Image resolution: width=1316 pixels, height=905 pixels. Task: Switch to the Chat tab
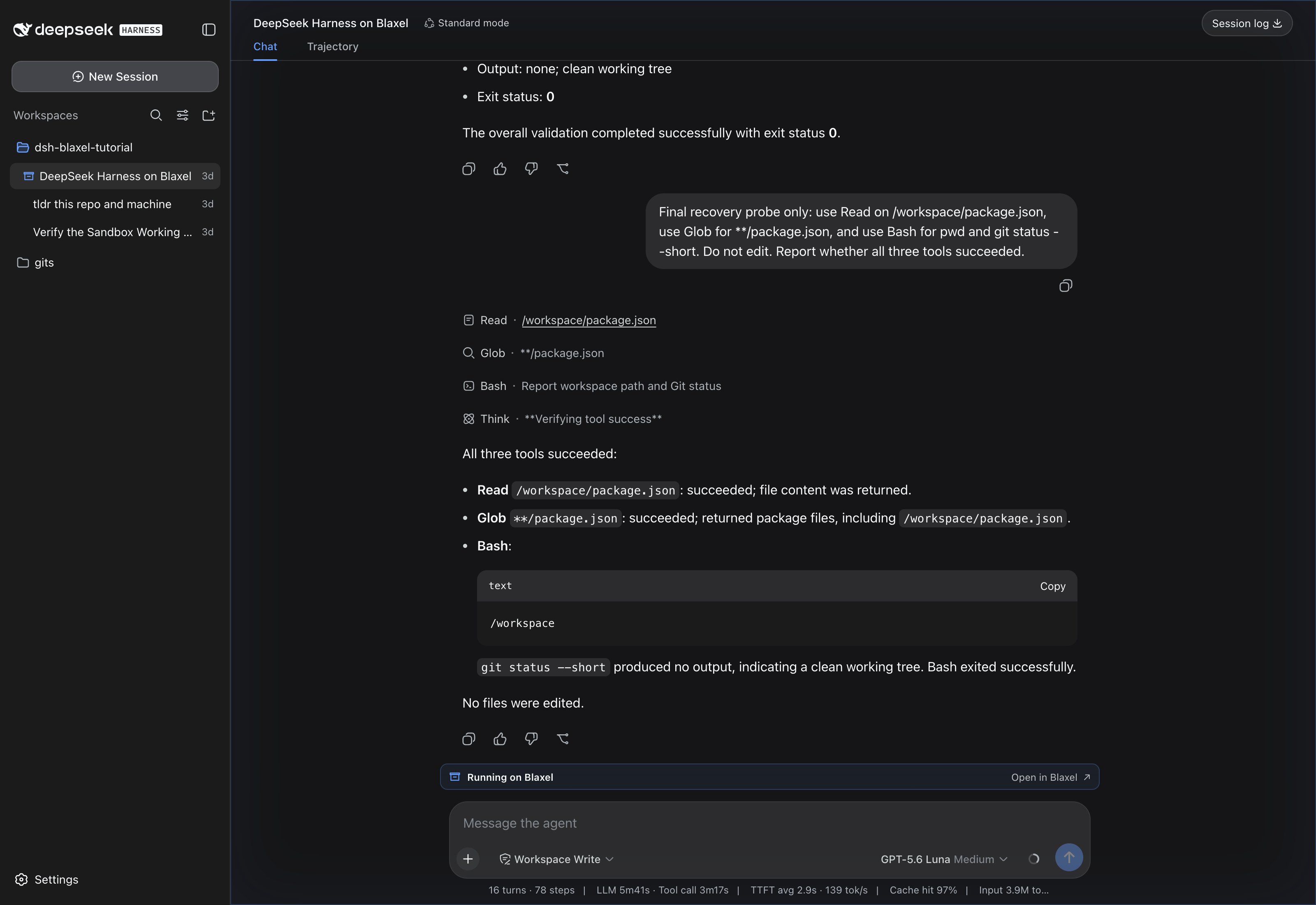(265, 46)
